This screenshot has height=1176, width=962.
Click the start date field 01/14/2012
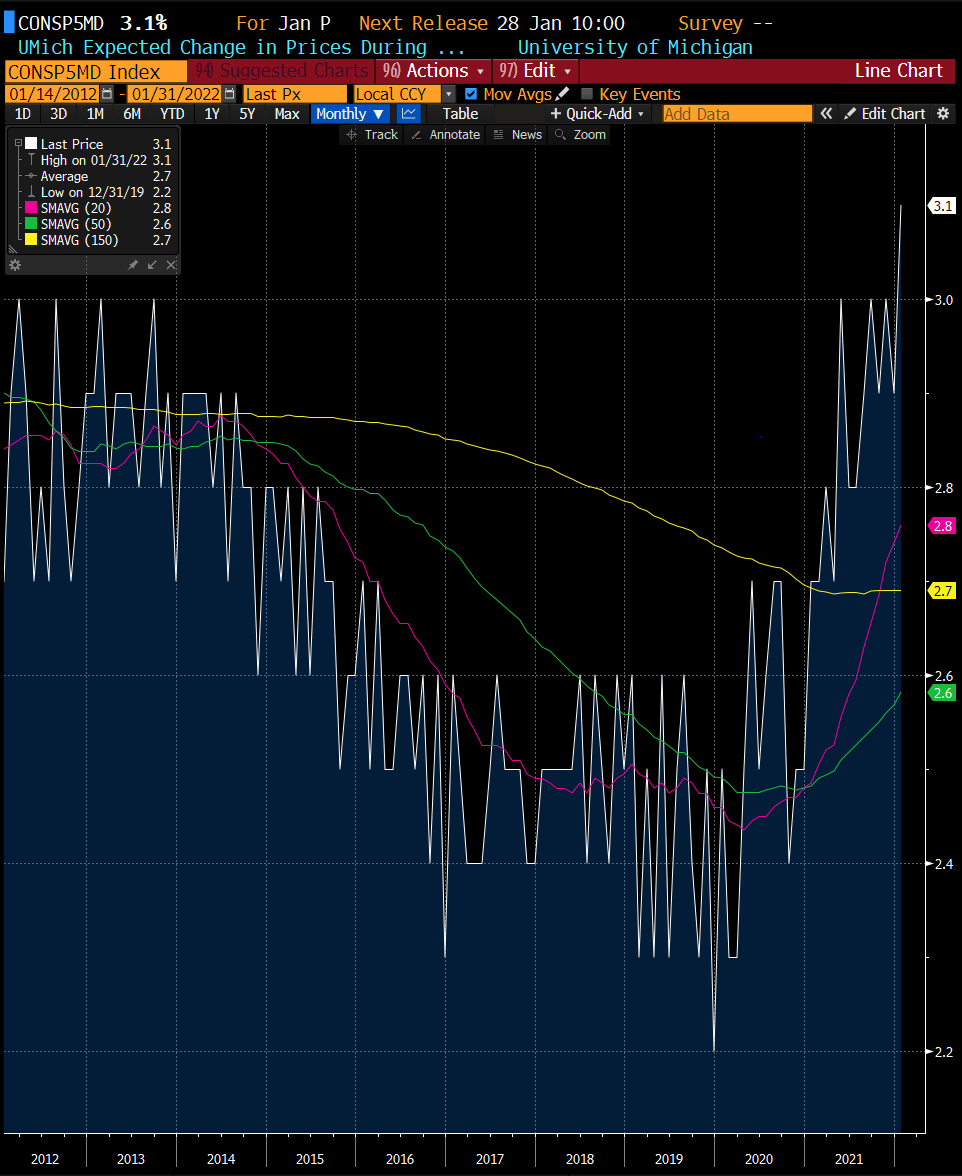pyautogui.click(x=52, y=94)
